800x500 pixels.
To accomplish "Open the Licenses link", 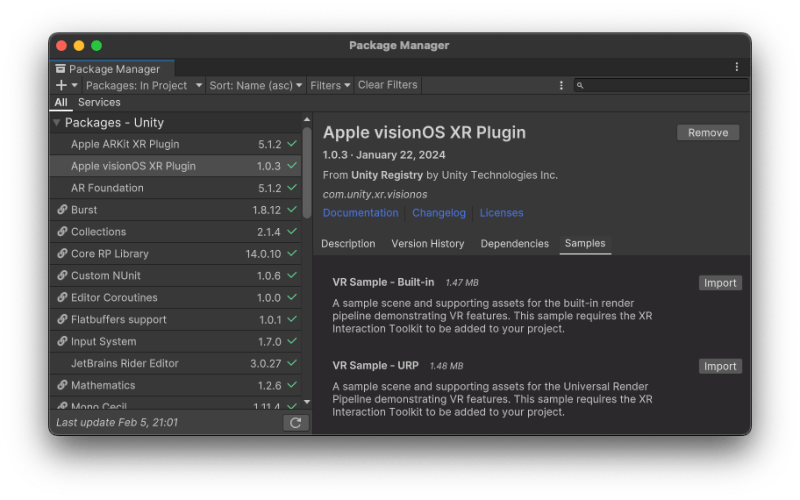I will point(501,213).
